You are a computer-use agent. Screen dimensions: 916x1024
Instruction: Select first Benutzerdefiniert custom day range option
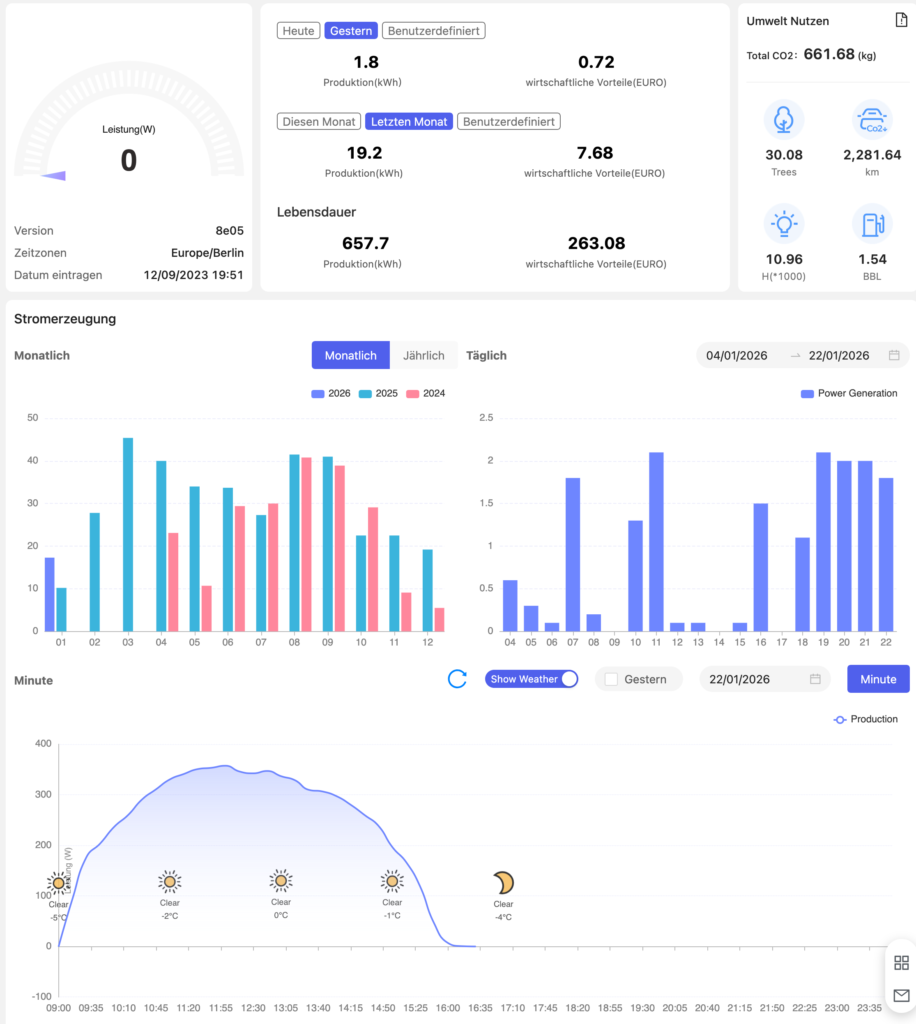433,31
